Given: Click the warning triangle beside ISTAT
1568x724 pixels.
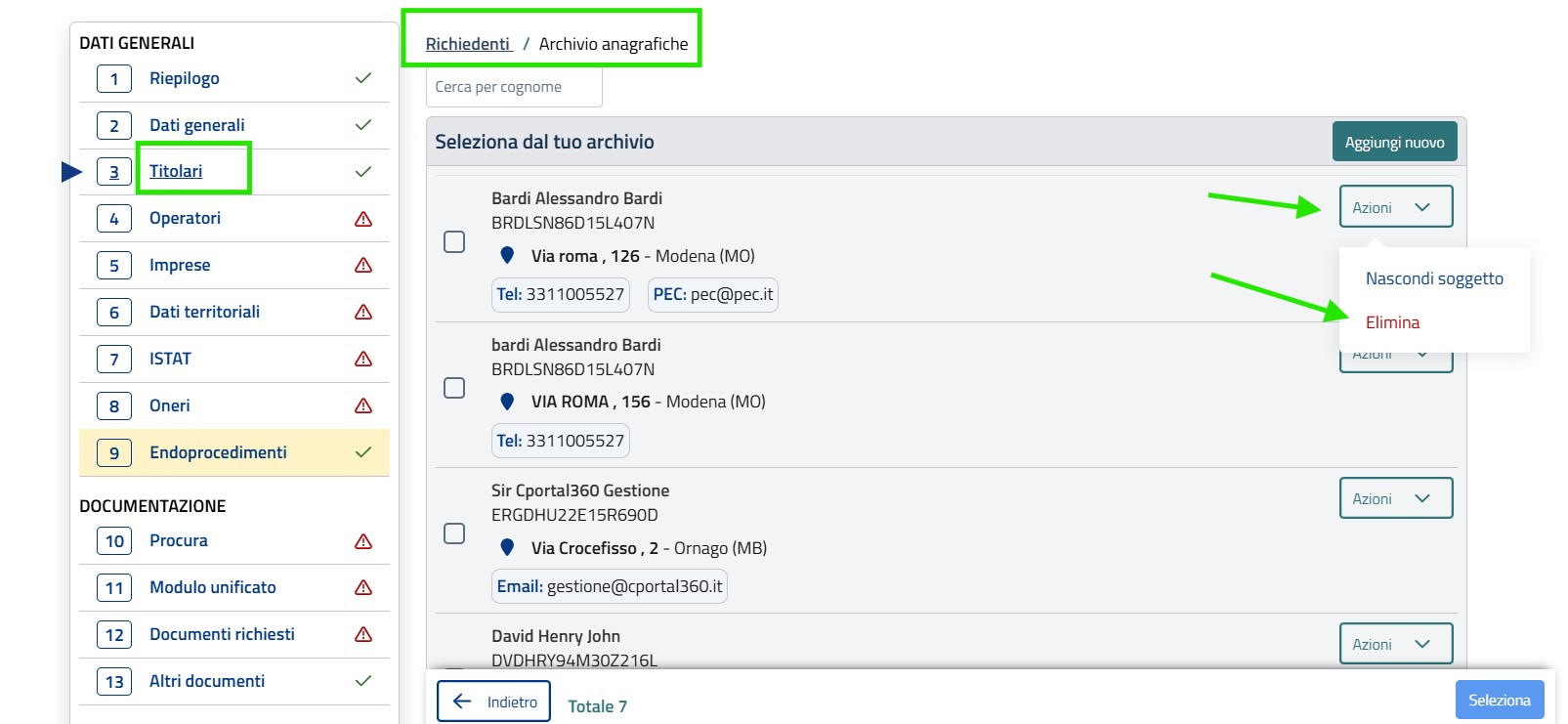Looking at the screenshot, I should (363, 359).
